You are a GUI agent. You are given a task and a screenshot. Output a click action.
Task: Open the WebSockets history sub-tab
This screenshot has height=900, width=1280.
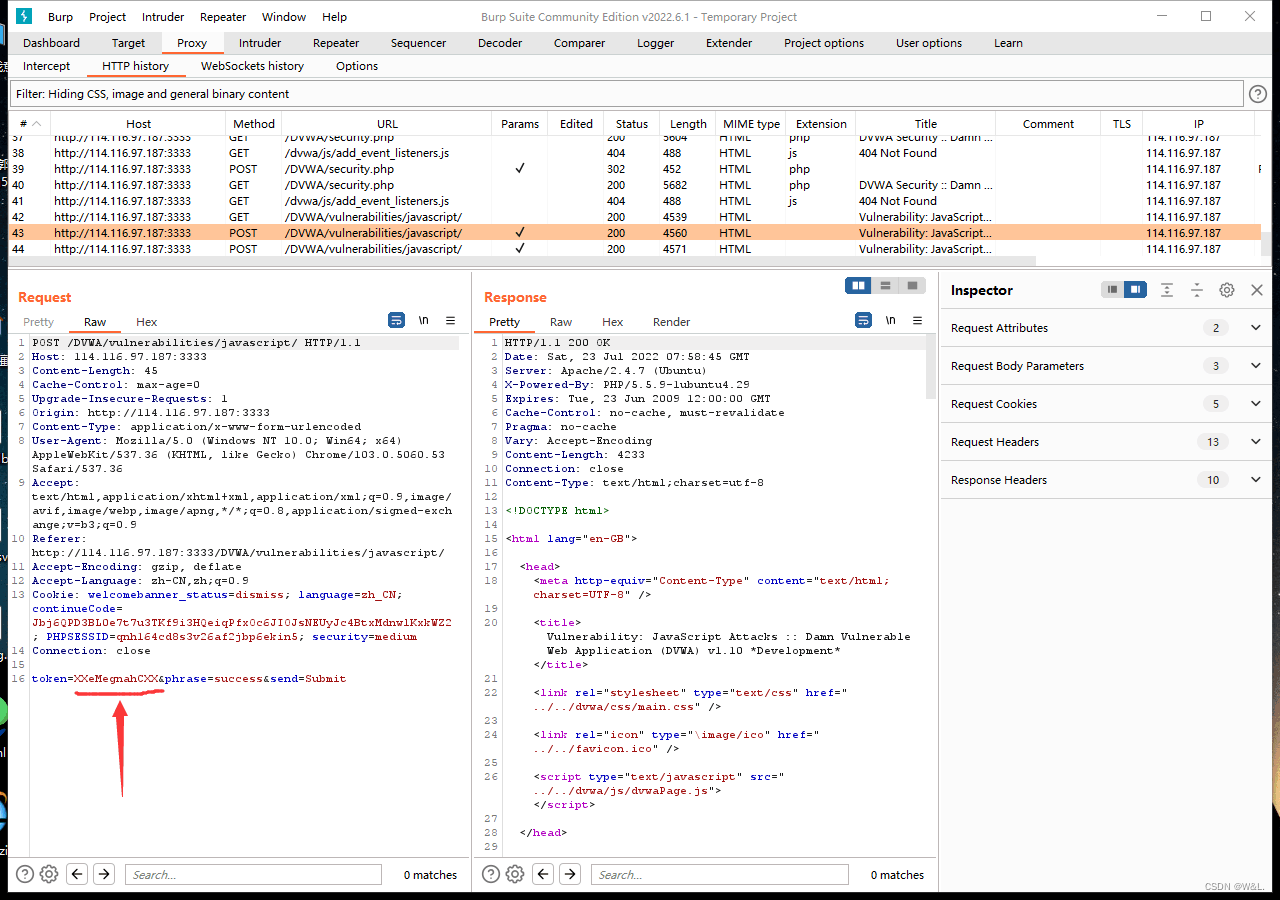click(252, 66)
